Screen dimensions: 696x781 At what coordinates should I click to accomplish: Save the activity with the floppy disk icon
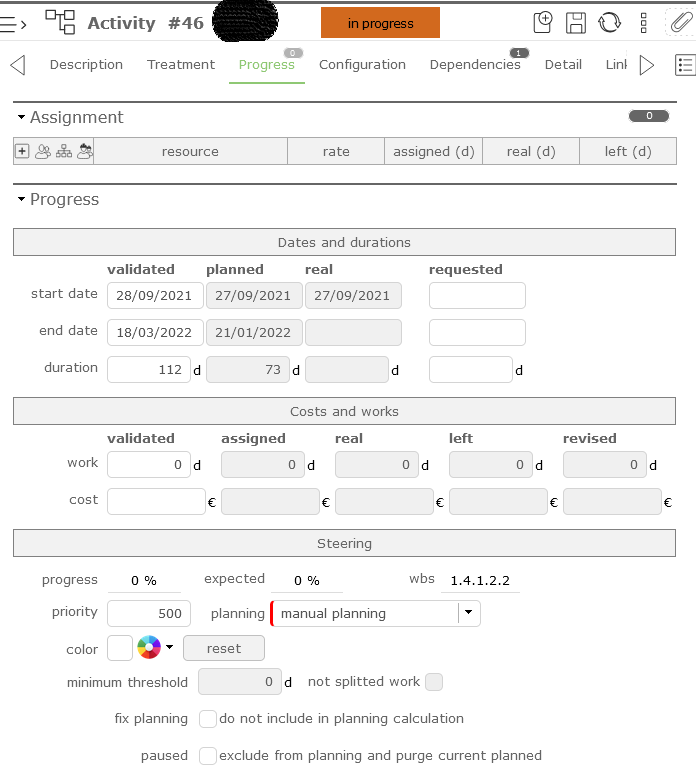(576, 22)
